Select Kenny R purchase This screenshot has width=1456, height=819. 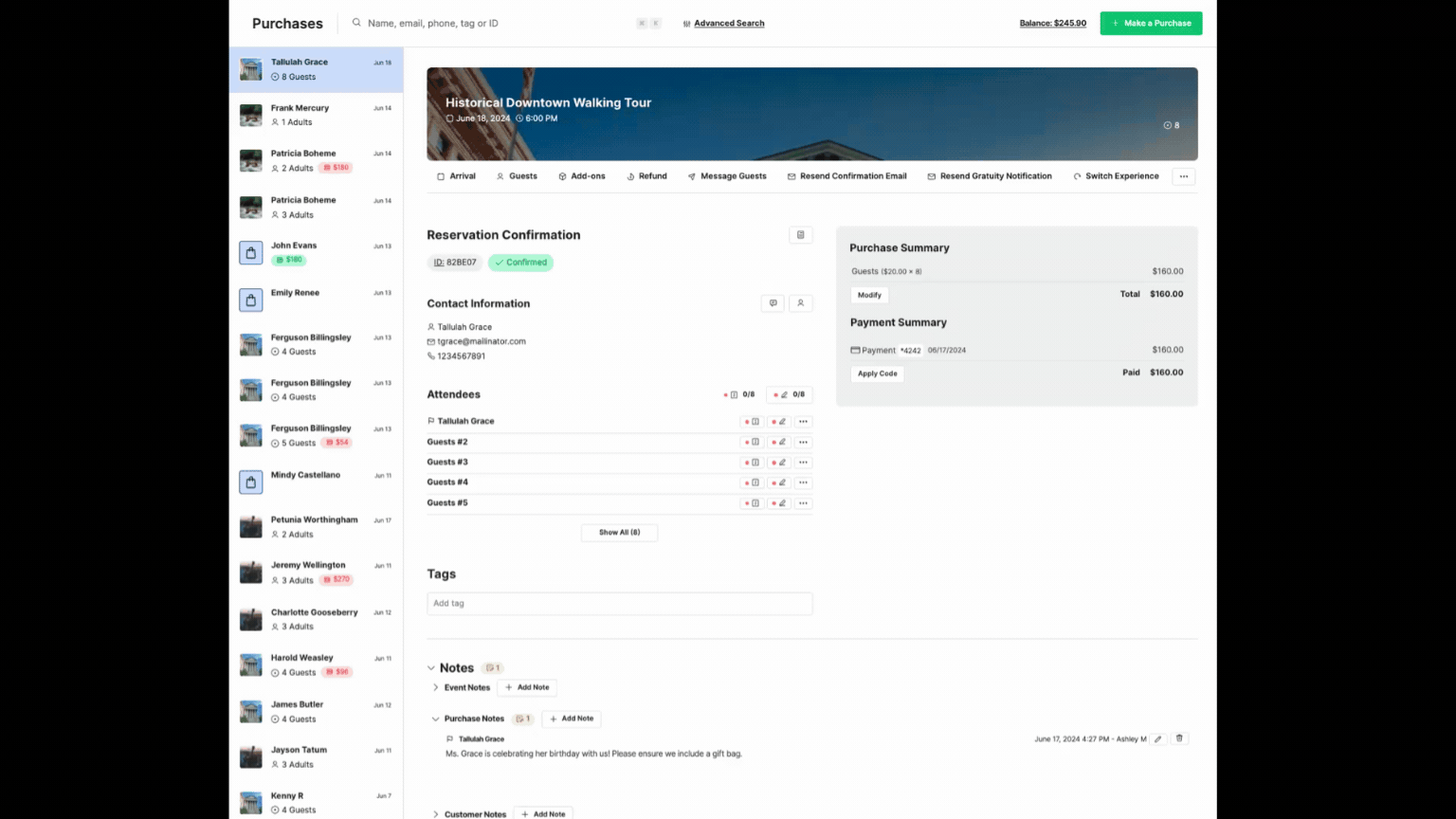pos(317,802)
